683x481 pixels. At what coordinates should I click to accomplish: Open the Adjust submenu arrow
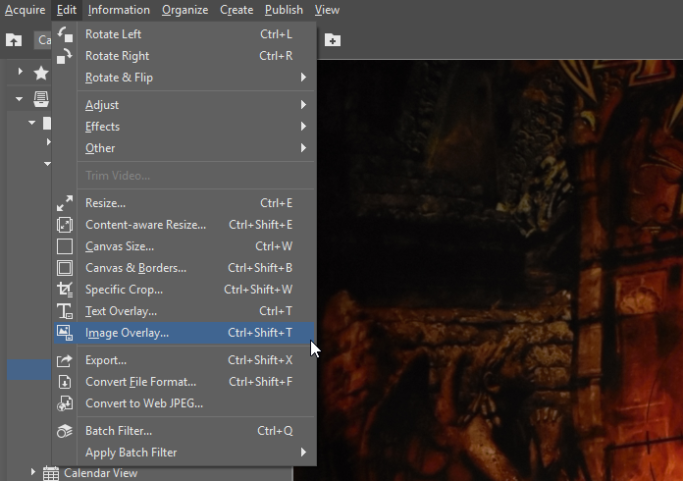pos(303,105)
